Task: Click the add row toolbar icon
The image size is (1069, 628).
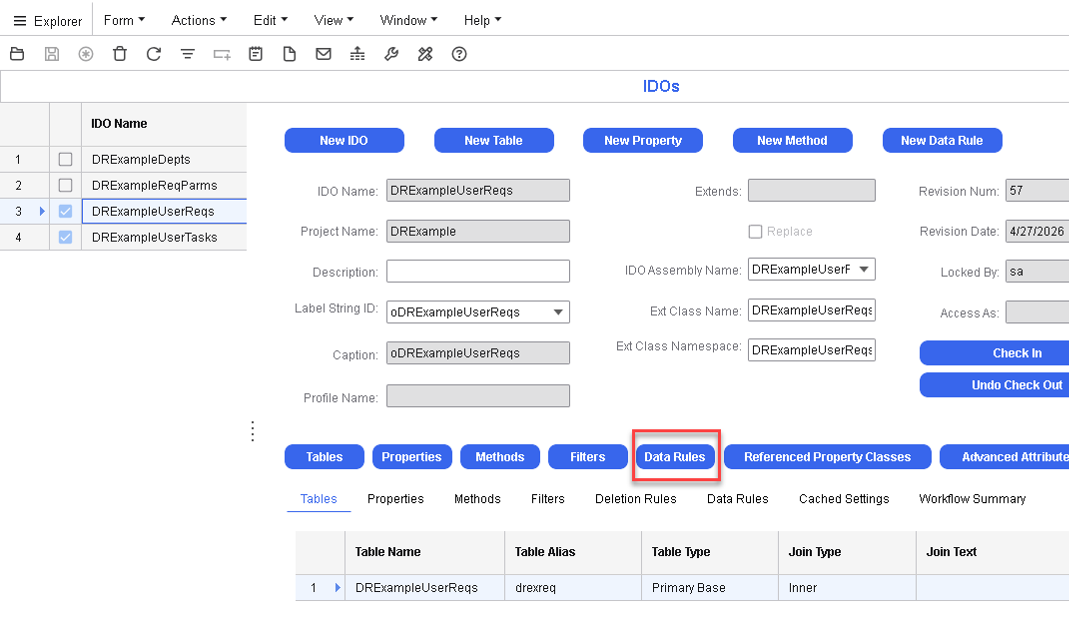Action: click(x=222, y=54)
